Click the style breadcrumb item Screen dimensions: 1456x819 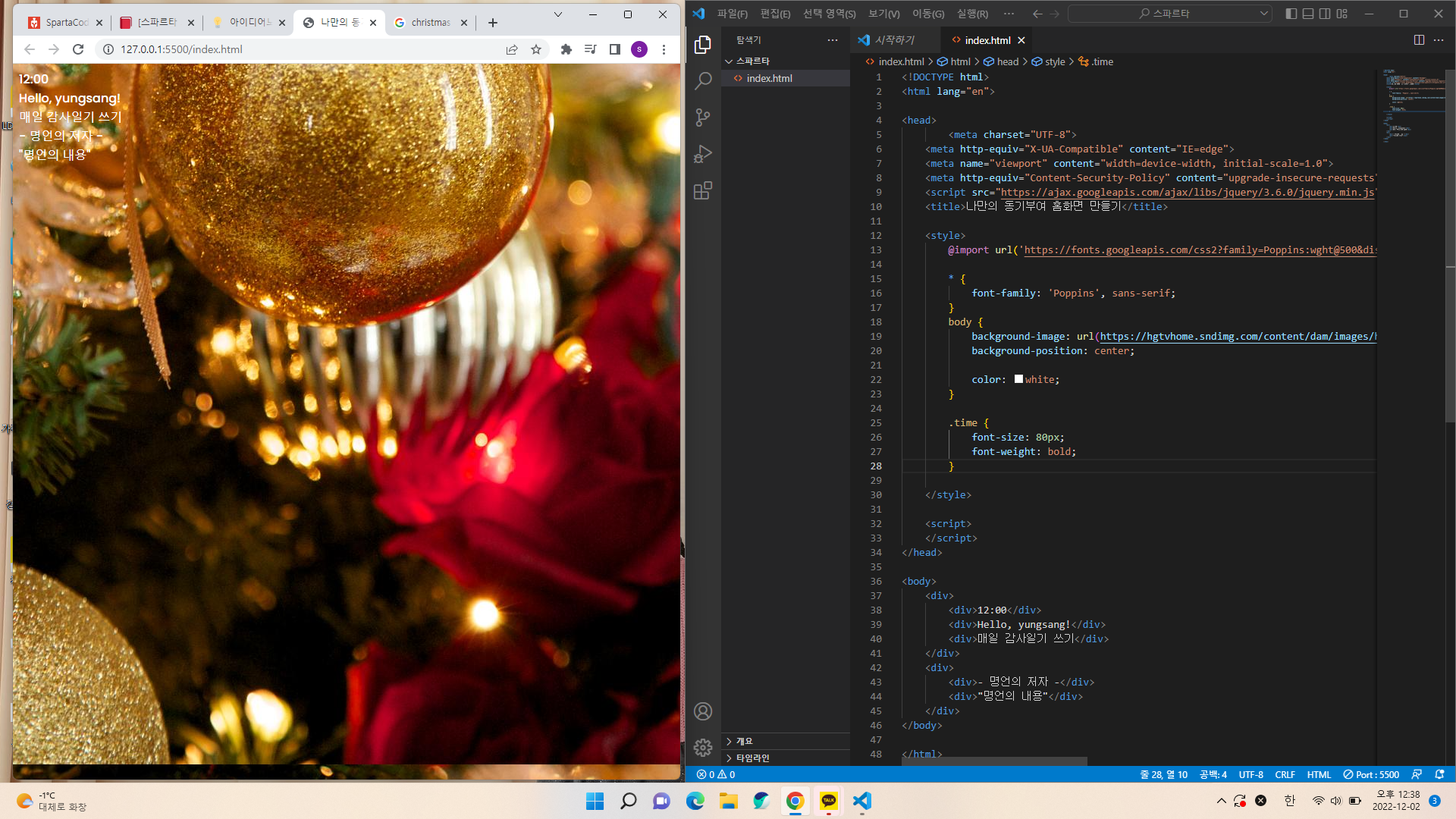[1048, 61]
